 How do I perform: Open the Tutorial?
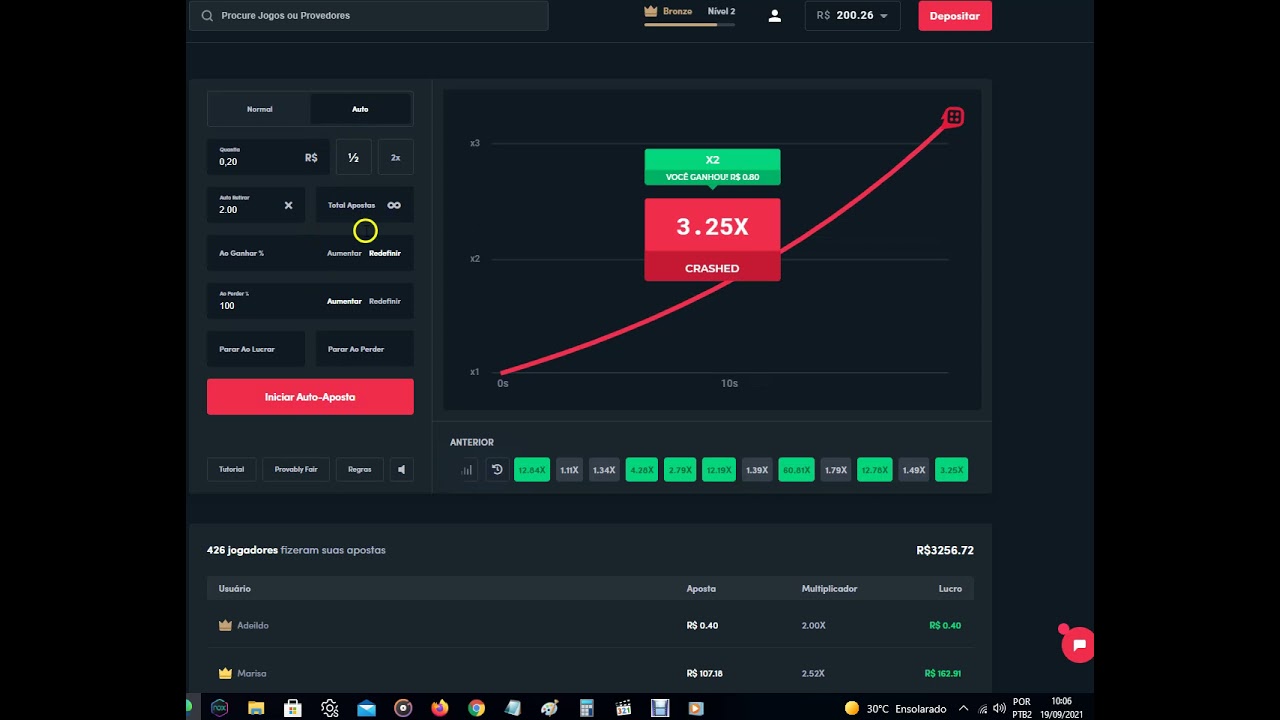231,469
